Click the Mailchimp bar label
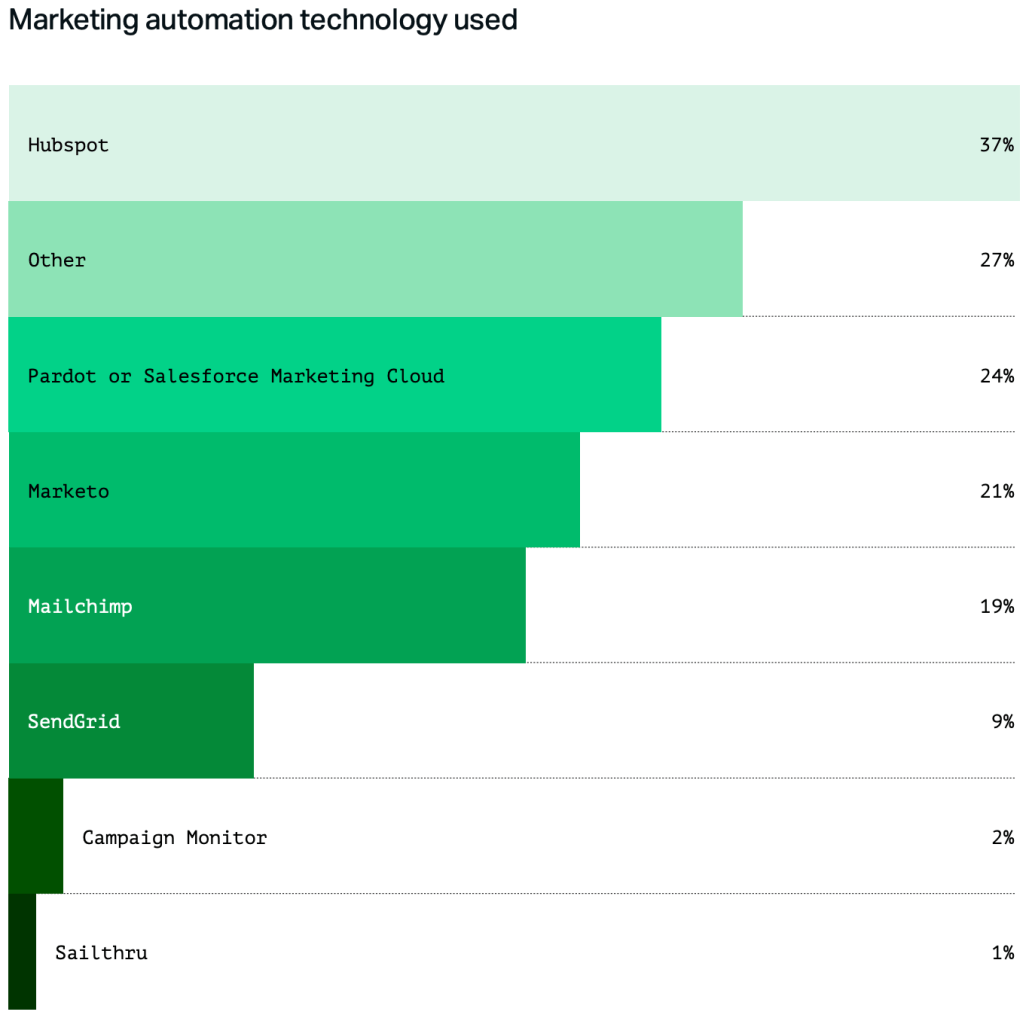The width and height of the screenshot is (1032, 1027). pyautogui.click(x=80, y=606)
